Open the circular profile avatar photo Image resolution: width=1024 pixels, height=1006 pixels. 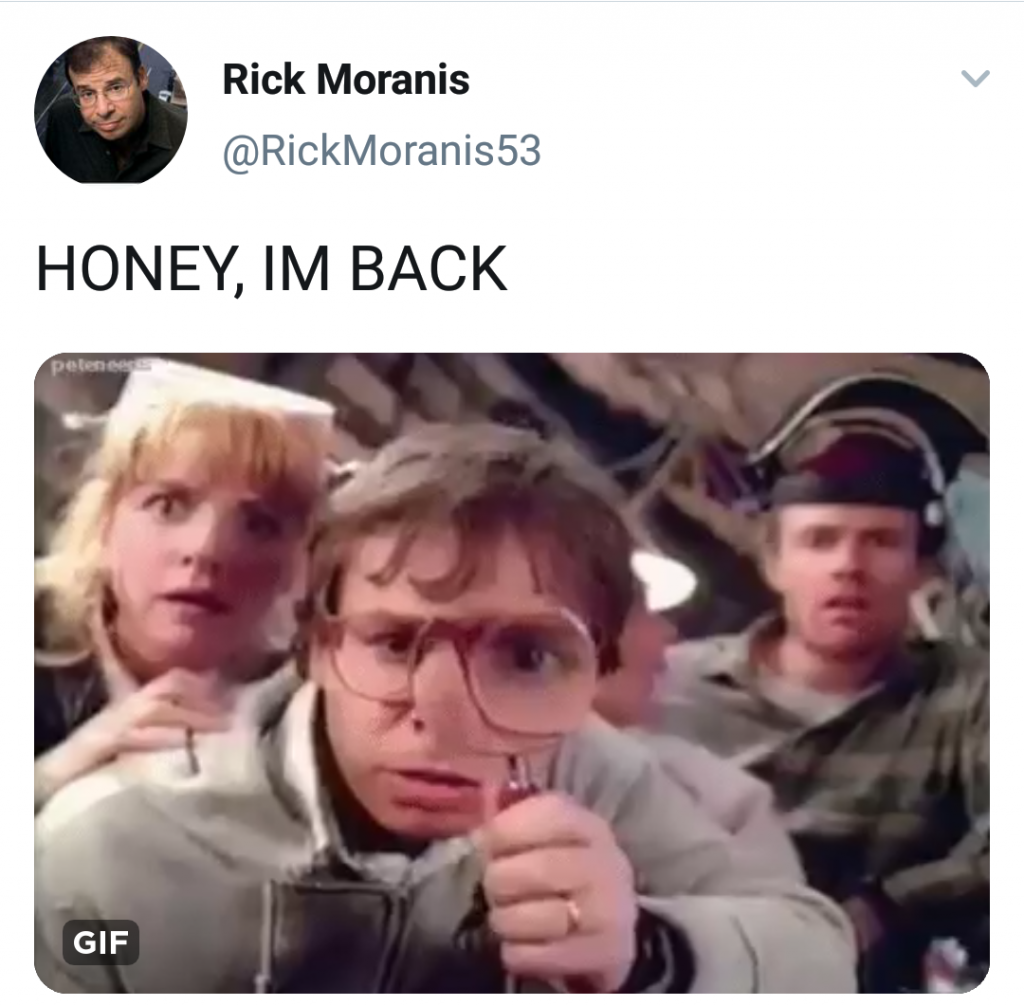[x=111, y=110]
